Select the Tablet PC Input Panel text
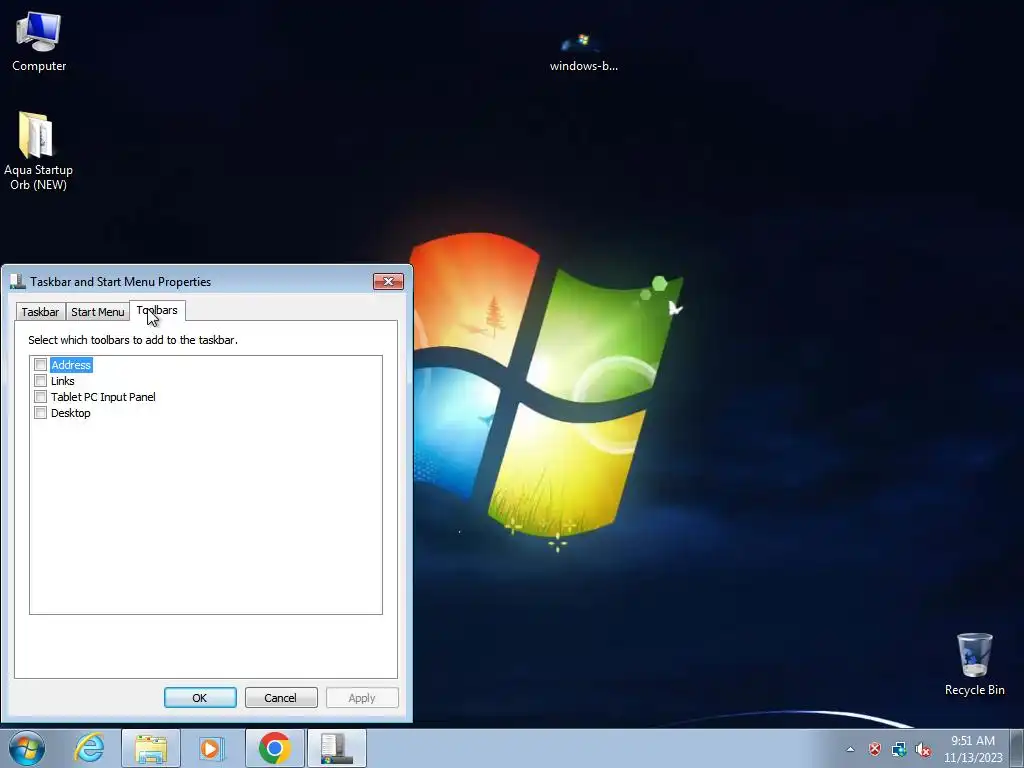This screenshot has height=768, width=1024. click(x=103, y=397)
